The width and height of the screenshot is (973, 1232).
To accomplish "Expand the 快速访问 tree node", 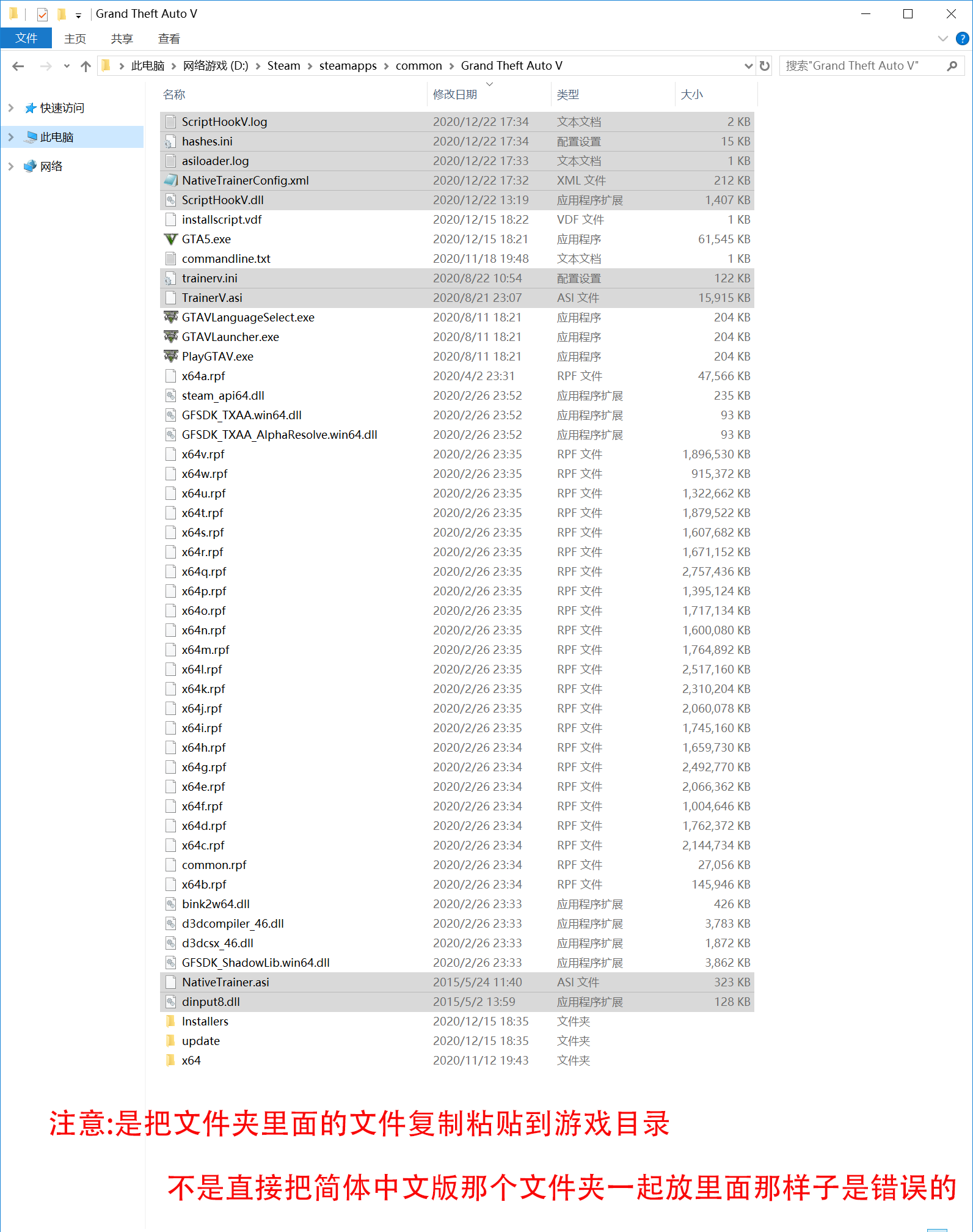I will [11, 108].
